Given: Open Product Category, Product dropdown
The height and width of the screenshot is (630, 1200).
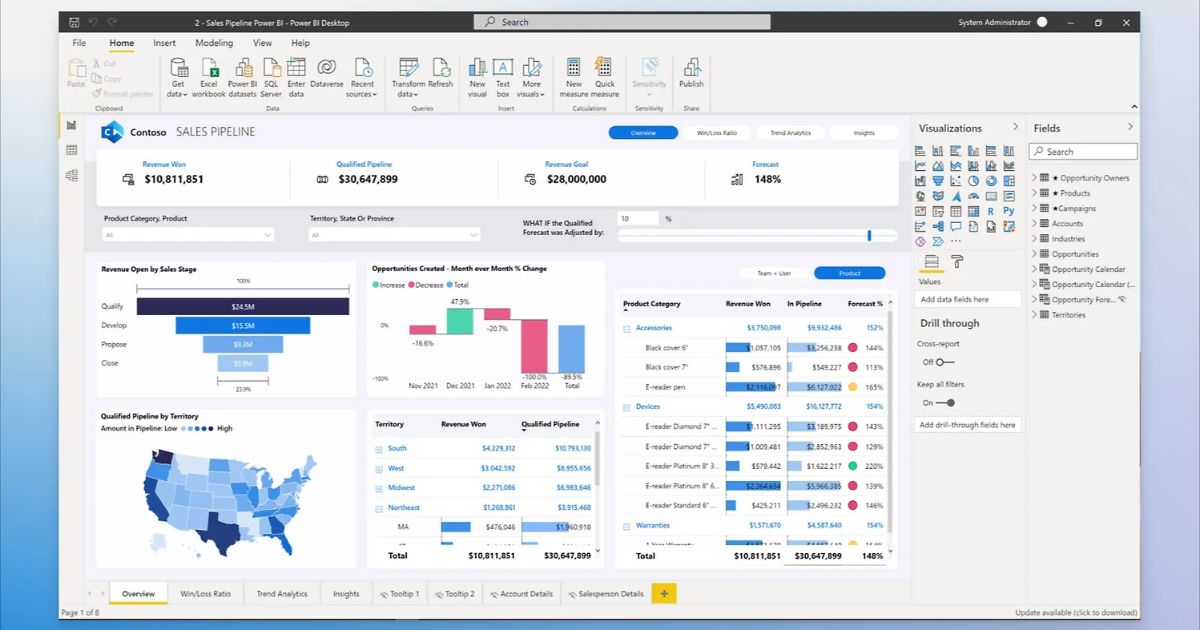Looking at the screenshot, I should (x=188, y=235).
